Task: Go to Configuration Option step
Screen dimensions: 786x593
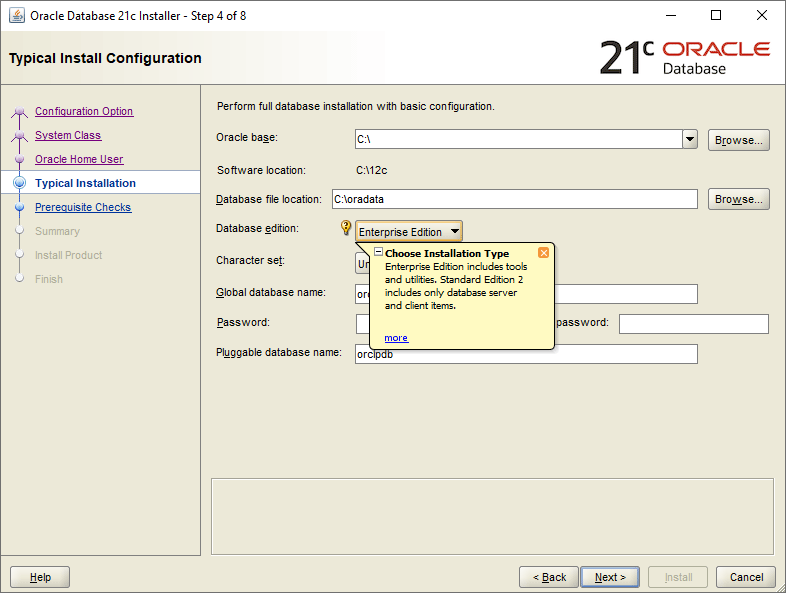Action: [x=84, y=111]
